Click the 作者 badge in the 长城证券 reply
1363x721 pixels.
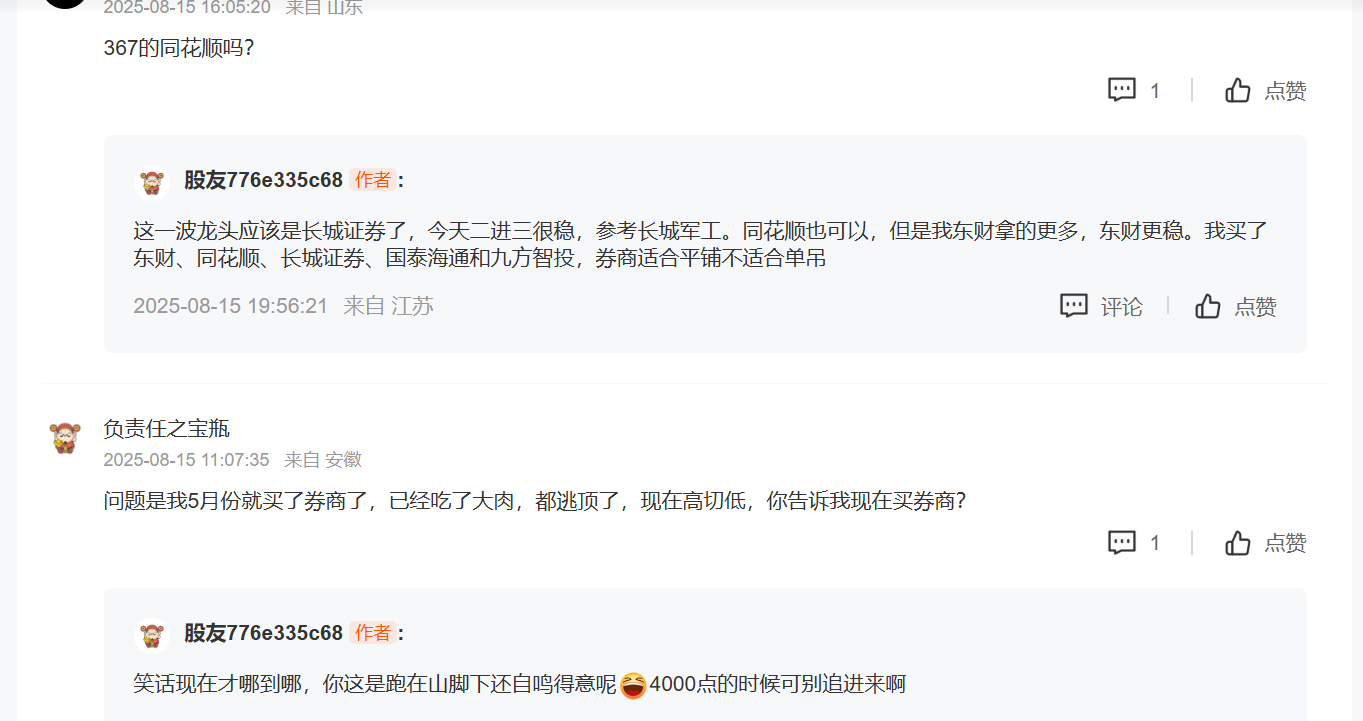pos(373,180)
